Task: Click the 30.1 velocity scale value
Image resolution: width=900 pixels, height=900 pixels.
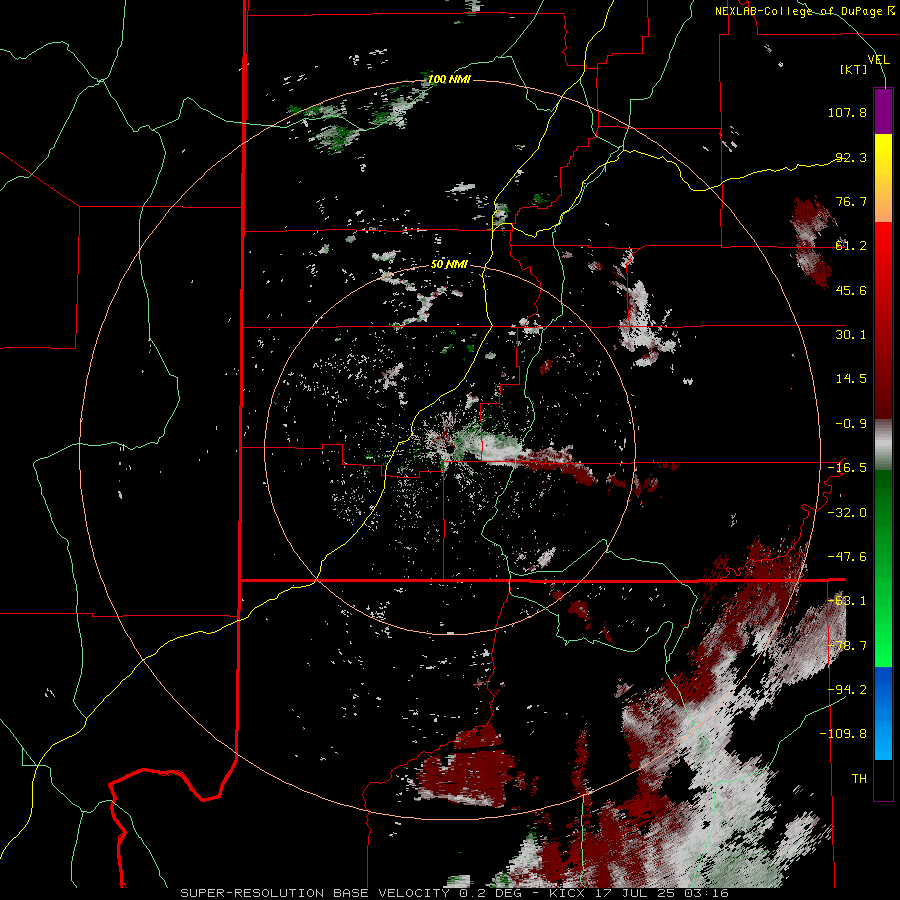Action: 851,335
